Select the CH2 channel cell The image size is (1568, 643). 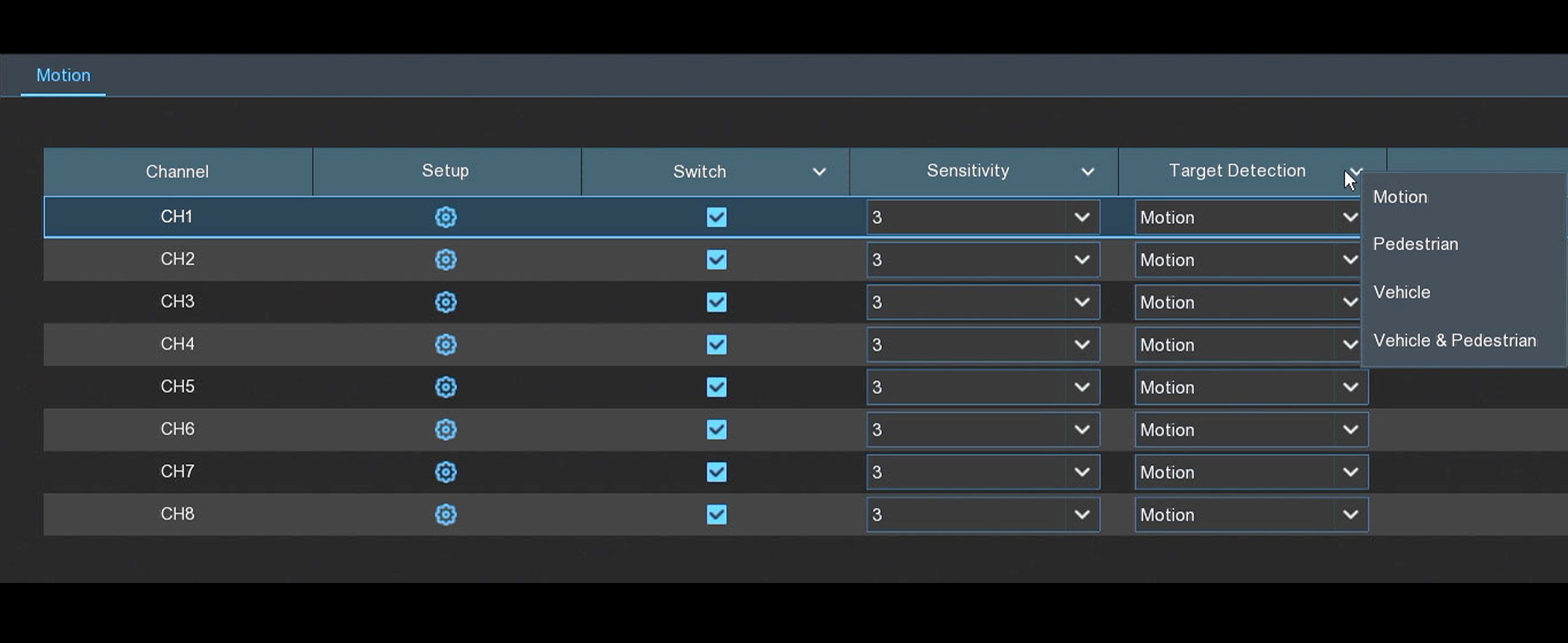pyautogui.click(x=177, y=259)
